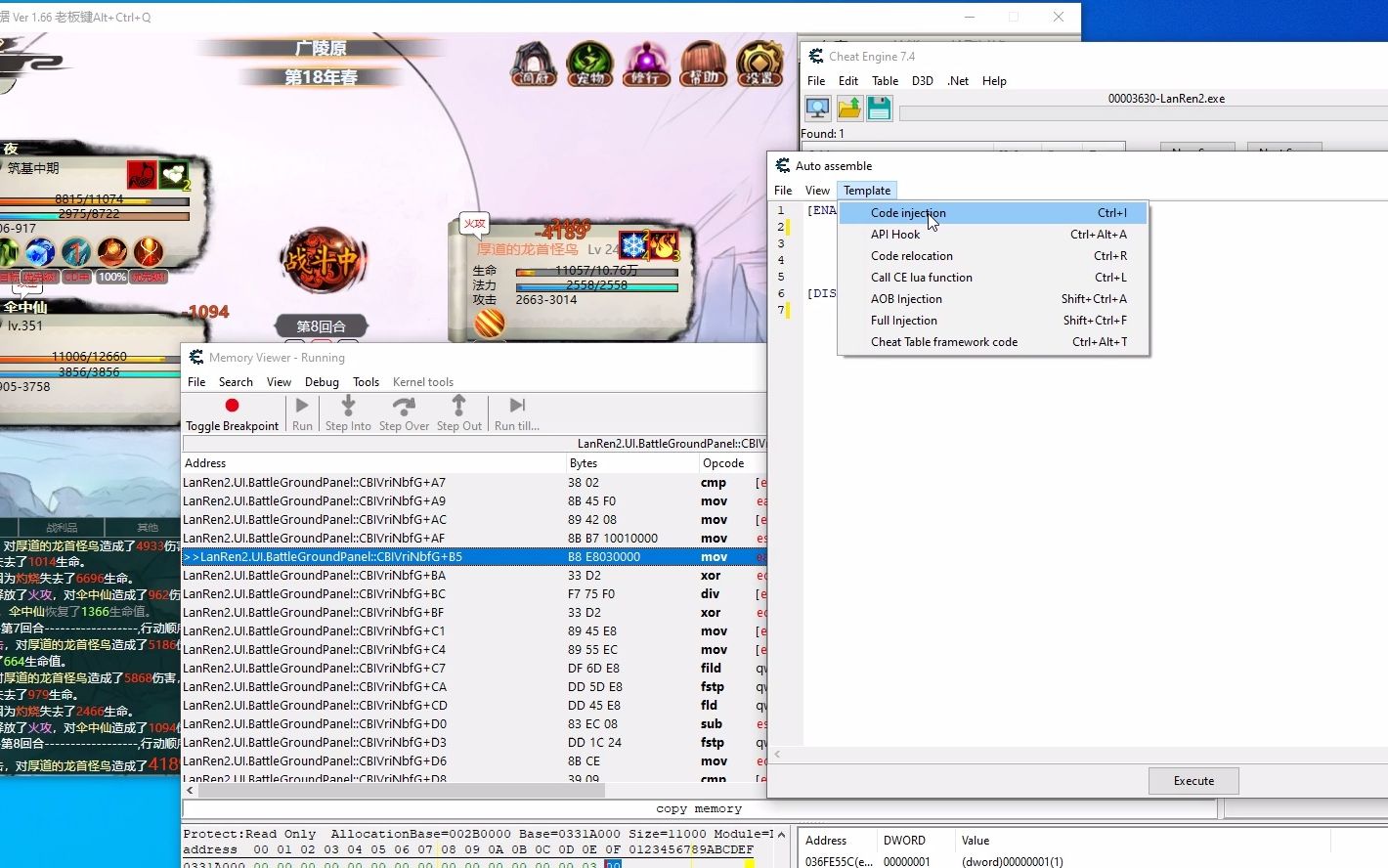The width and height of the screenshot is (1388, 868).
Task: Open Memory Viewer Debug menu
Action: point(322,382)
